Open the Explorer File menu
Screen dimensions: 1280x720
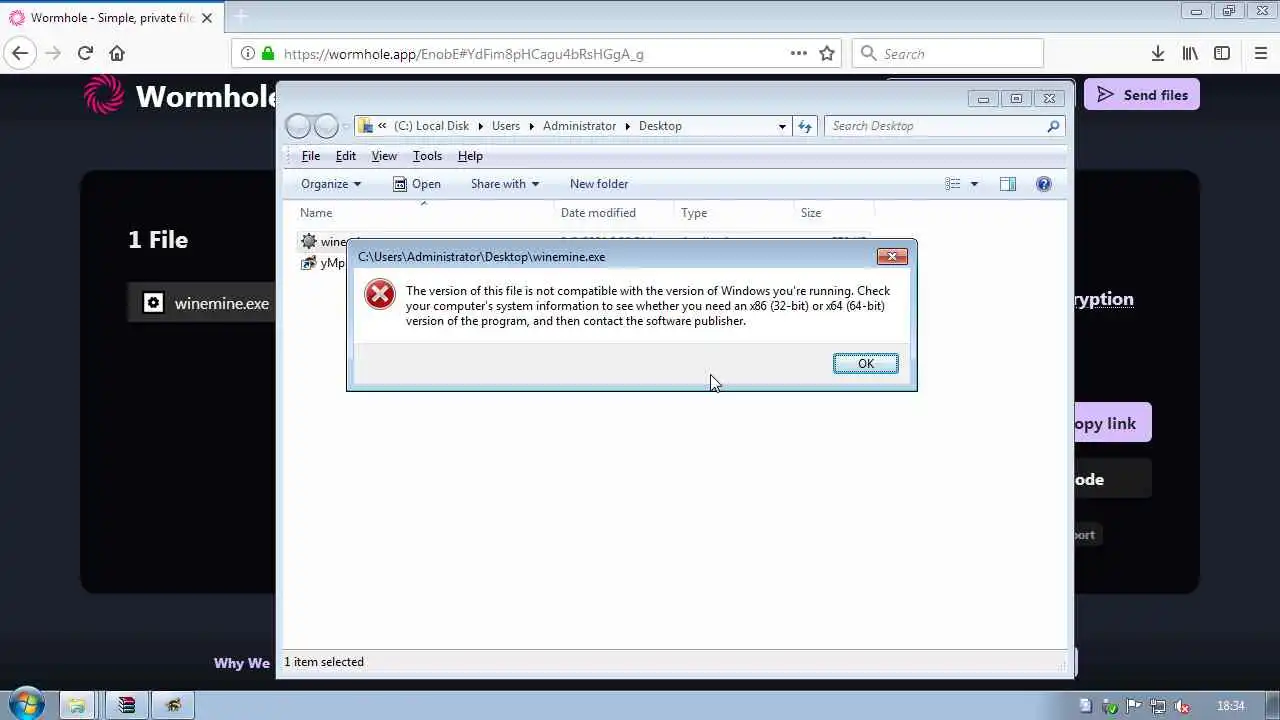[x=311, y=156]
